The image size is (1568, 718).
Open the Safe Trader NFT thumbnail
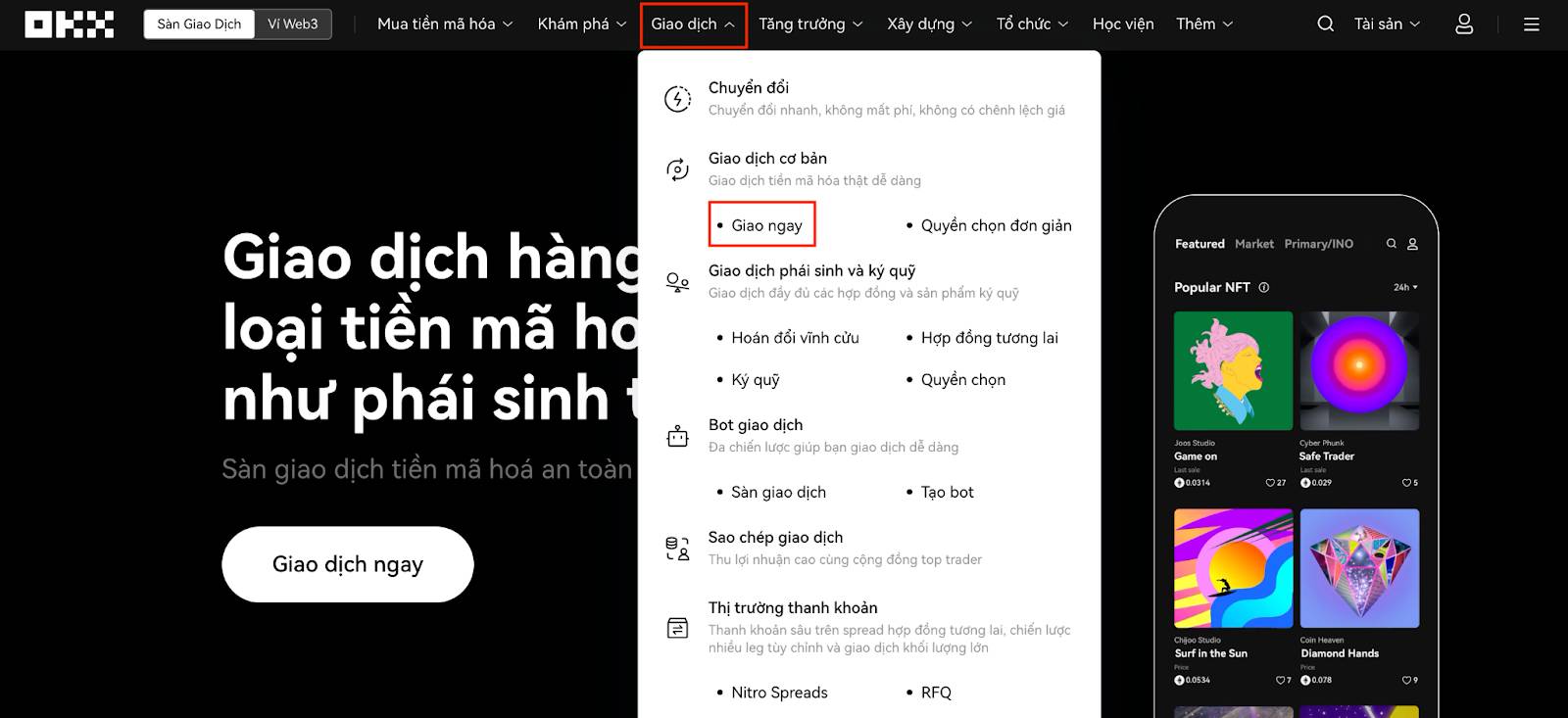pos(1359,371)
